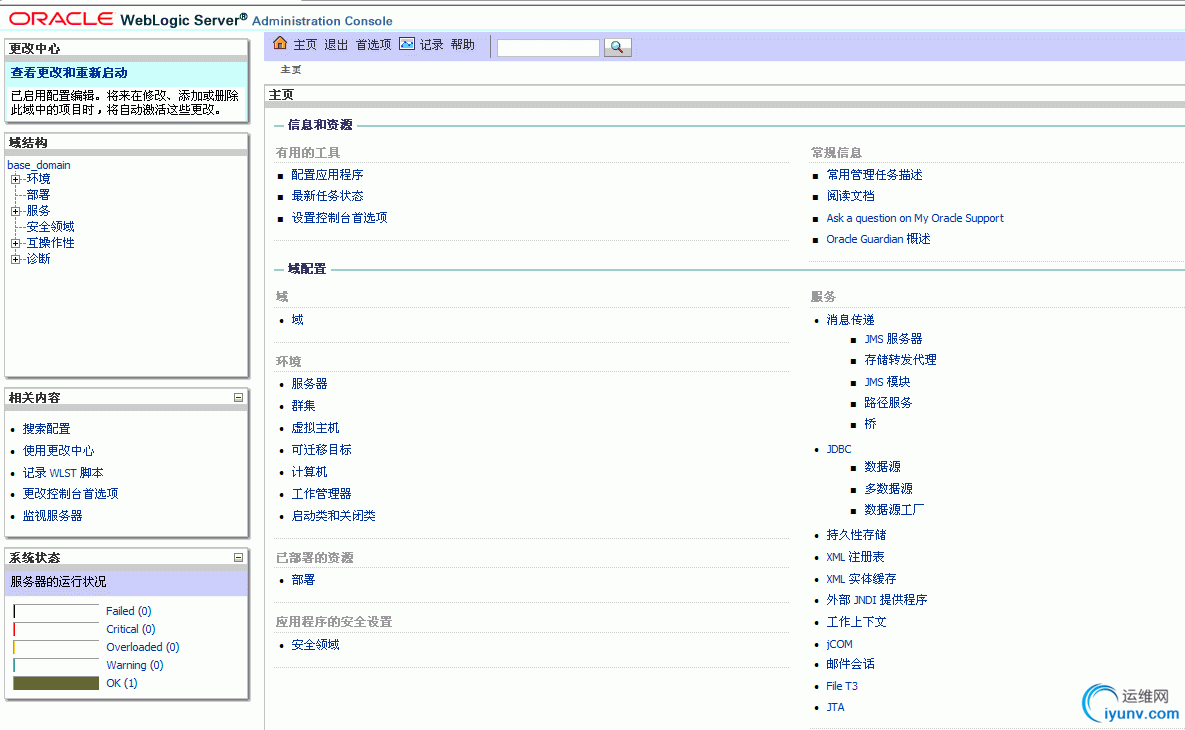Click 记录 WLST 脚本 link
Viewport: 1185px width, 730px height.
(x=63, y=472)
